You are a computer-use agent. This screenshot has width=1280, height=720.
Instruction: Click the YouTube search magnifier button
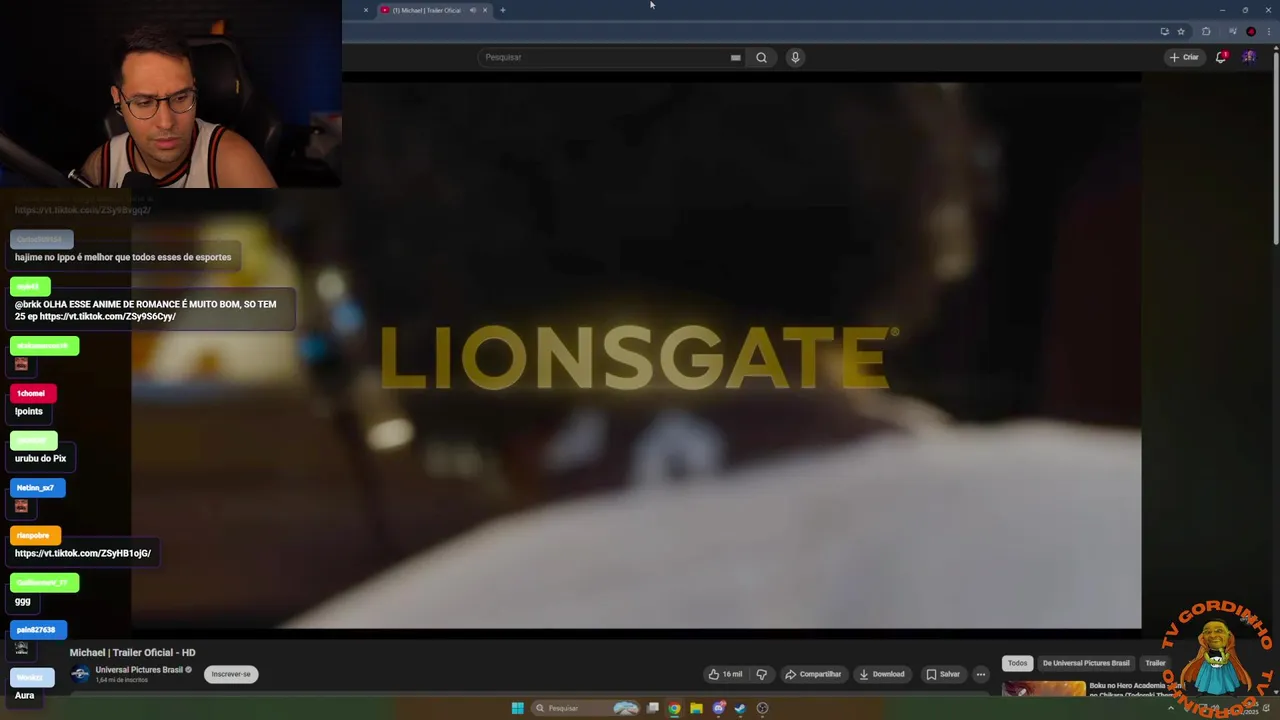pos(761,57)
